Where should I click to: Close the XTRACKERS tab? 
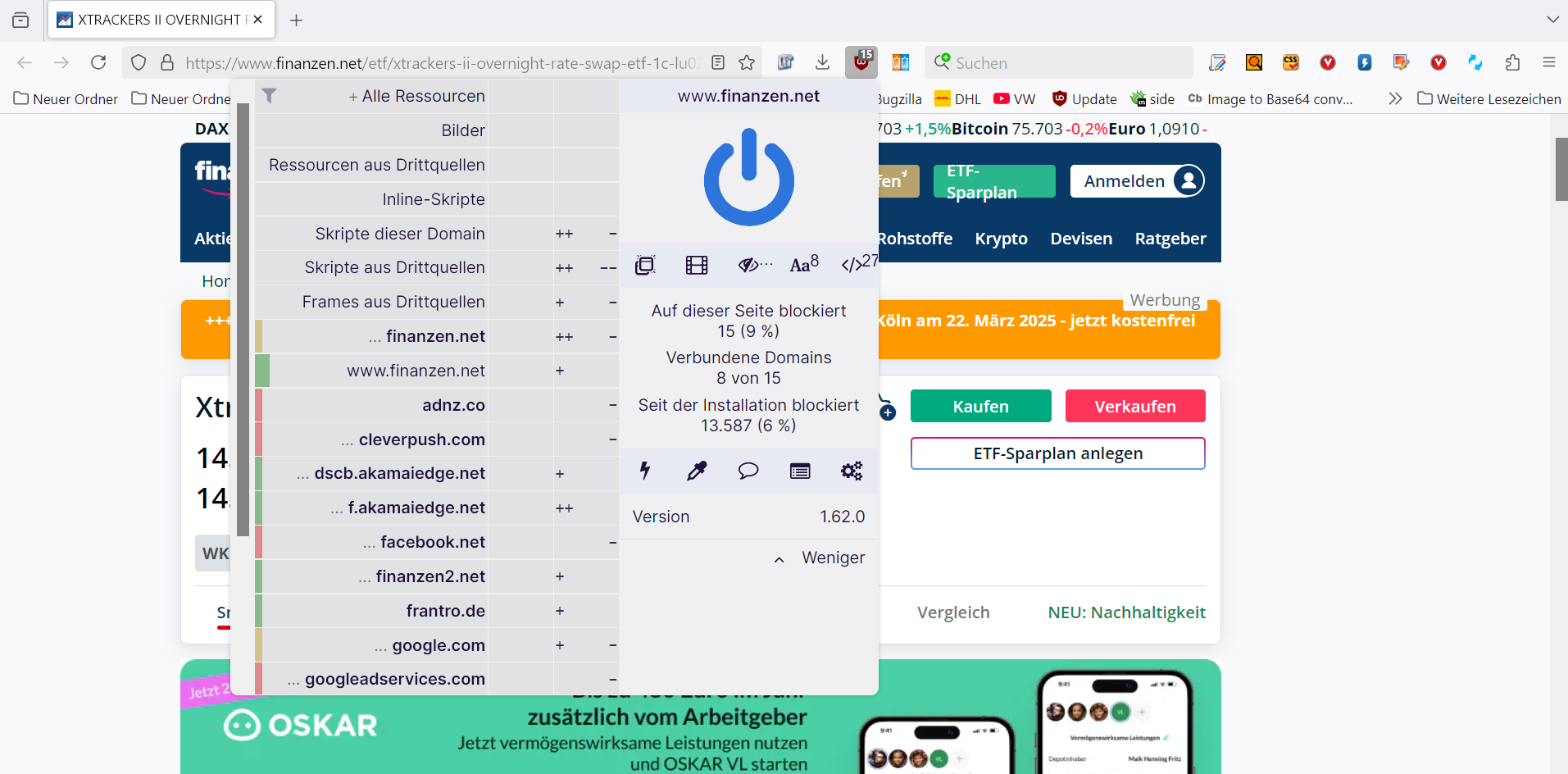pyautogui.click(x=257, y=20)
